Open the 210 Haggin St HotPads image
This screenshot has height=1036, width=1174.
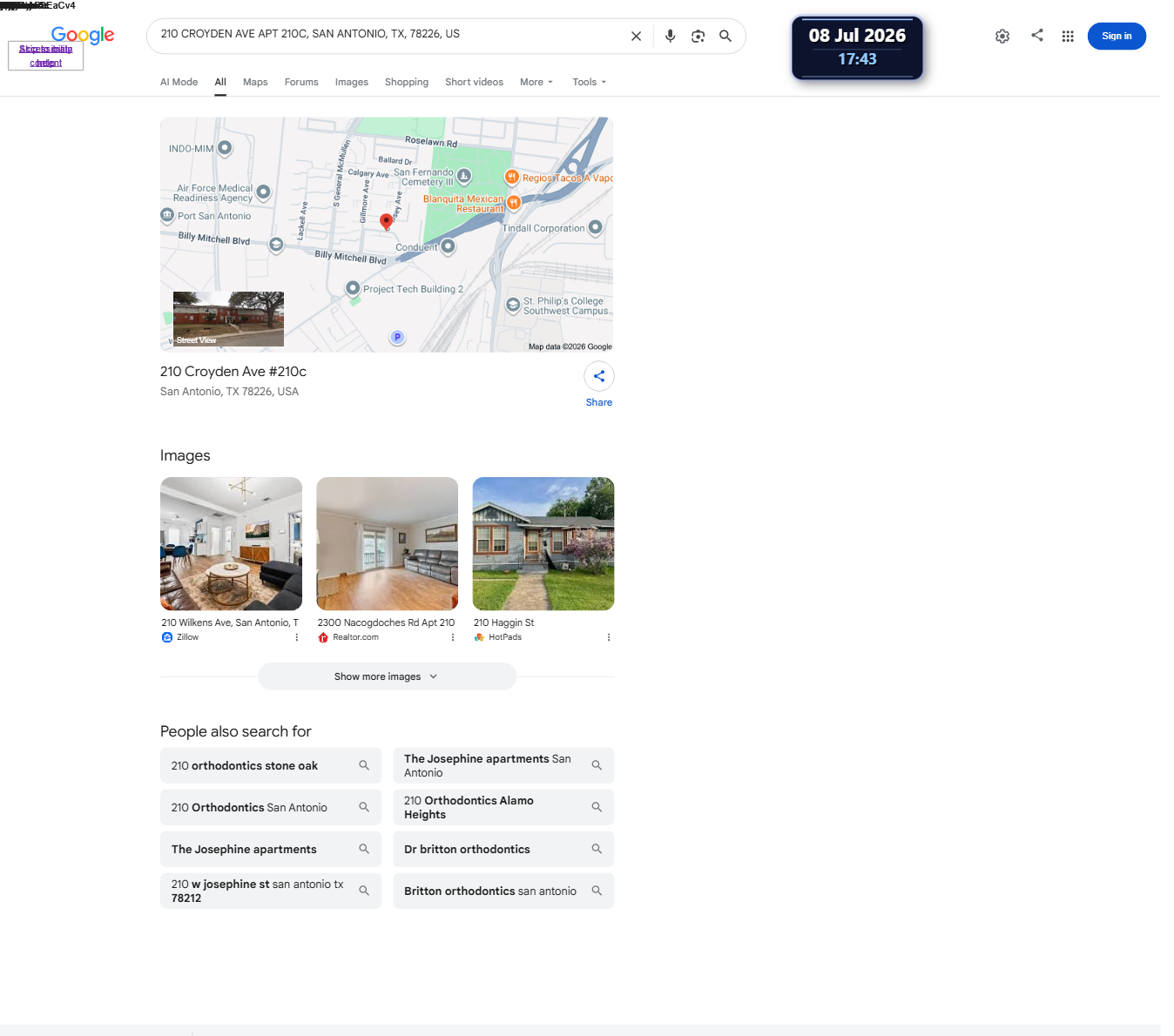click(x=543, y=543)
